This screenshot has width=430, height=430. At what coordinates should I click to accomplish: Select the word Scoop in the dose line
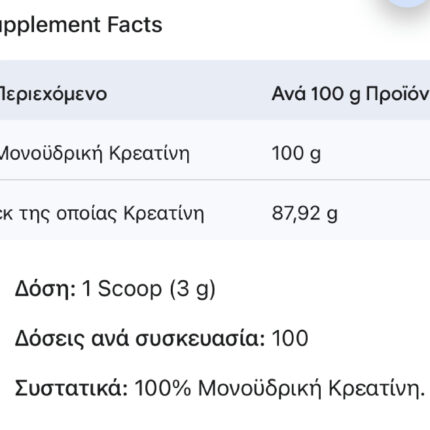point(130,289)
